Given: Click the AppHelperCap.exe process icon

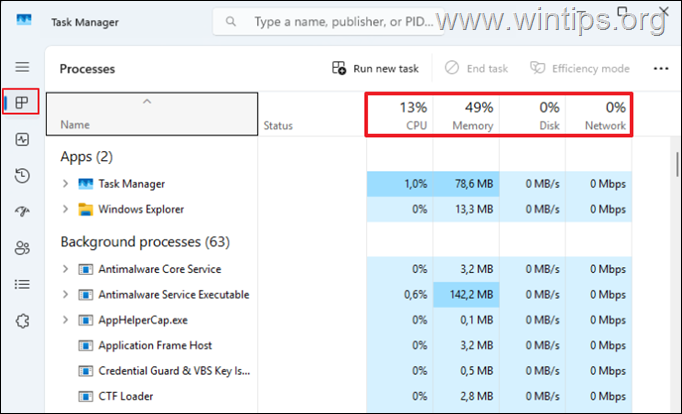Looking at the screenshot, I should click(x=86, y=321).
